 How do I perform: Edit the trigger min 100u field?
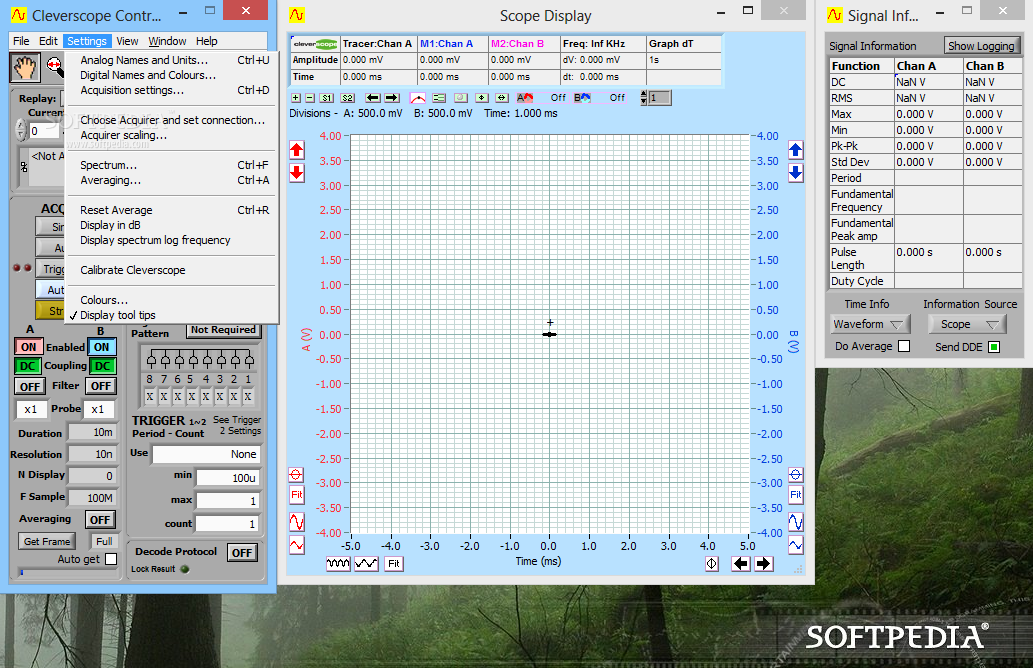(x=227, y=478)
